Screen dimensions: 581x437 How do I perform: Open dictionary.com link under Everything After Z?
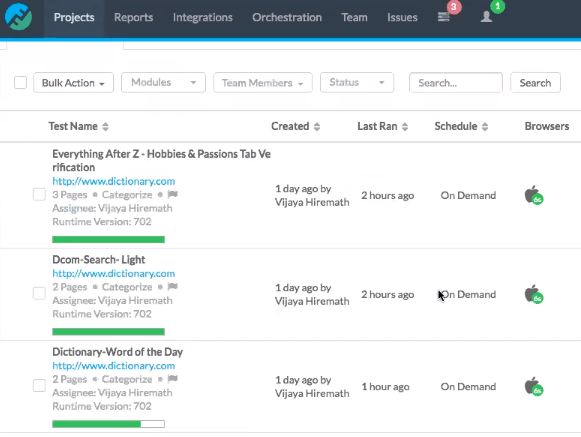point(113,181)
